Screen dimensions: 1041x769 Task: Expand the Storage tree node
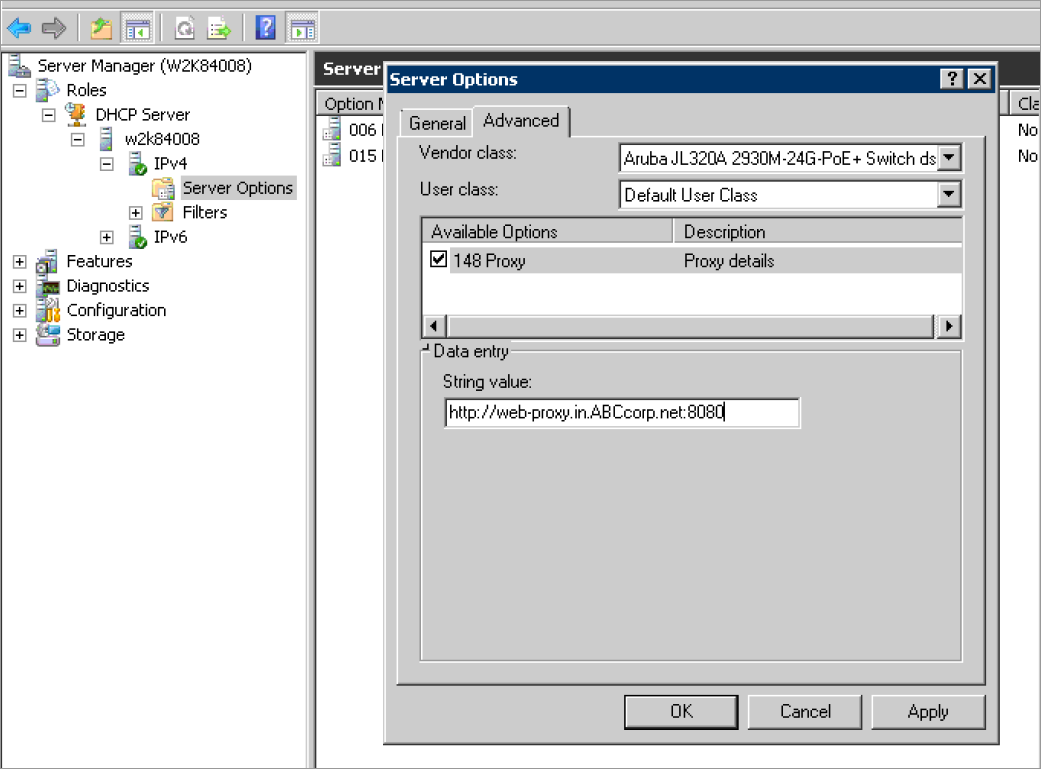pos(20,335)
